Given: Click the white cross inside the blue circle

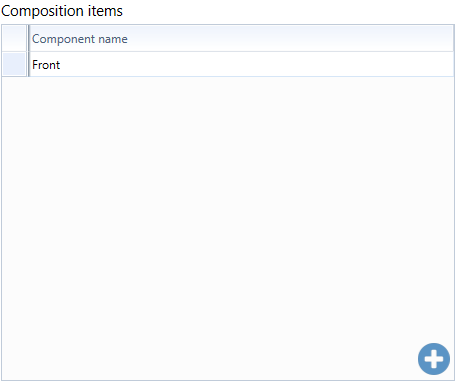Looking at the screenshot, I should pos(434,359).
